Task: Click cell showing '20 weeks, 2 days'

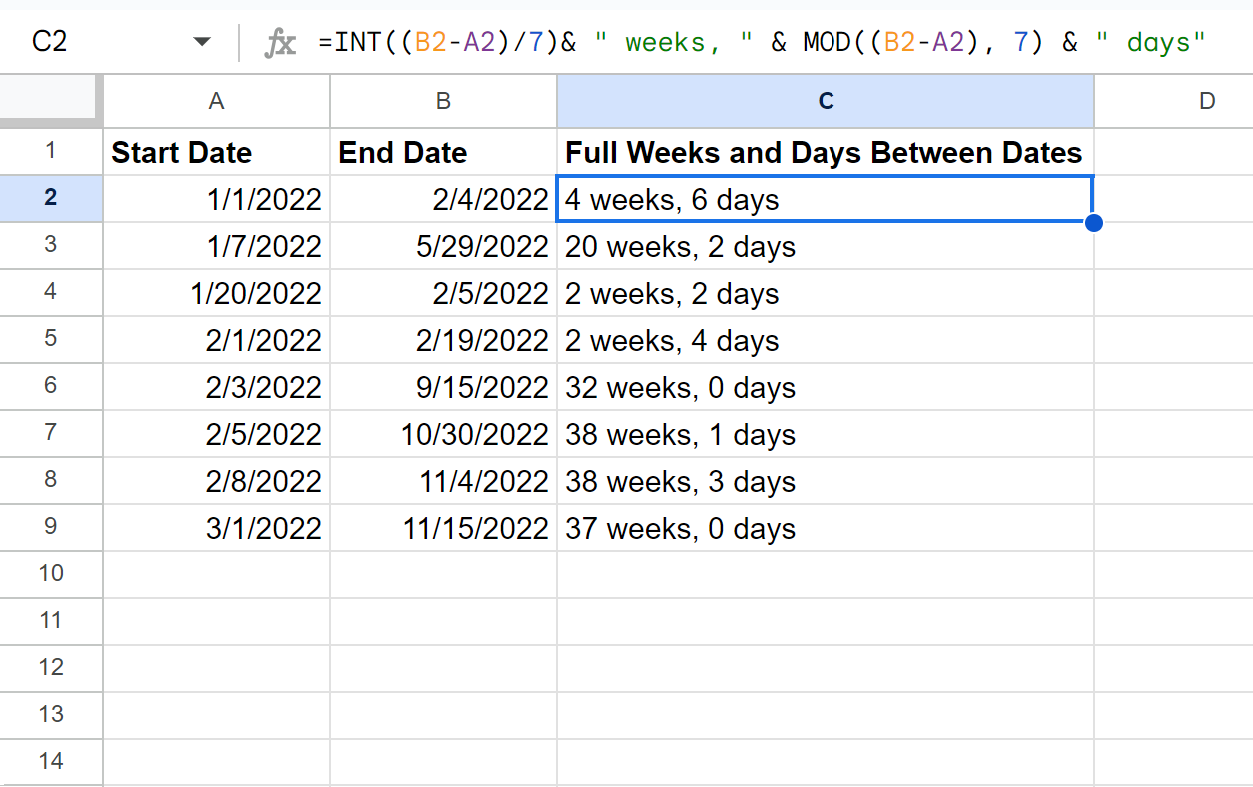Action: pos(825,246)
